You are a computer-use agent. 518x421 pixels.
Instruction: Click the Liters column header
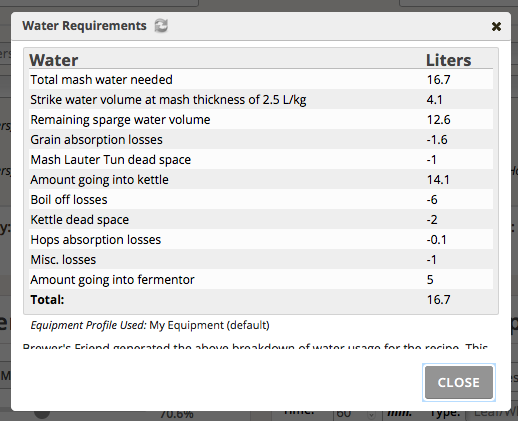coord(449,60)
